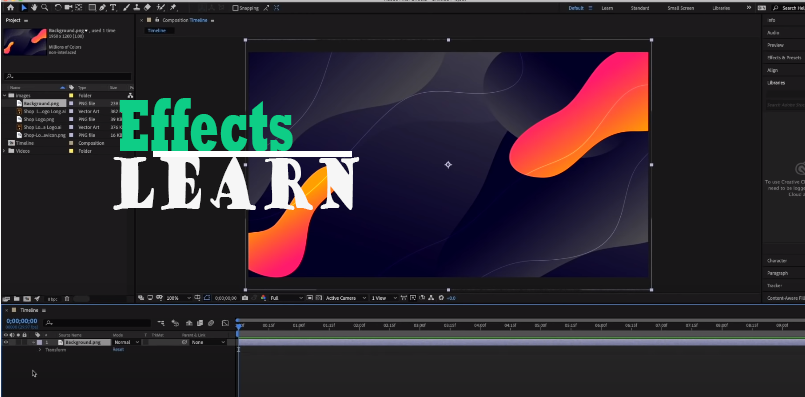Open the Active Camera view dropdown
The width and height of the screenshot is (805, 397).
pos(347,298)
